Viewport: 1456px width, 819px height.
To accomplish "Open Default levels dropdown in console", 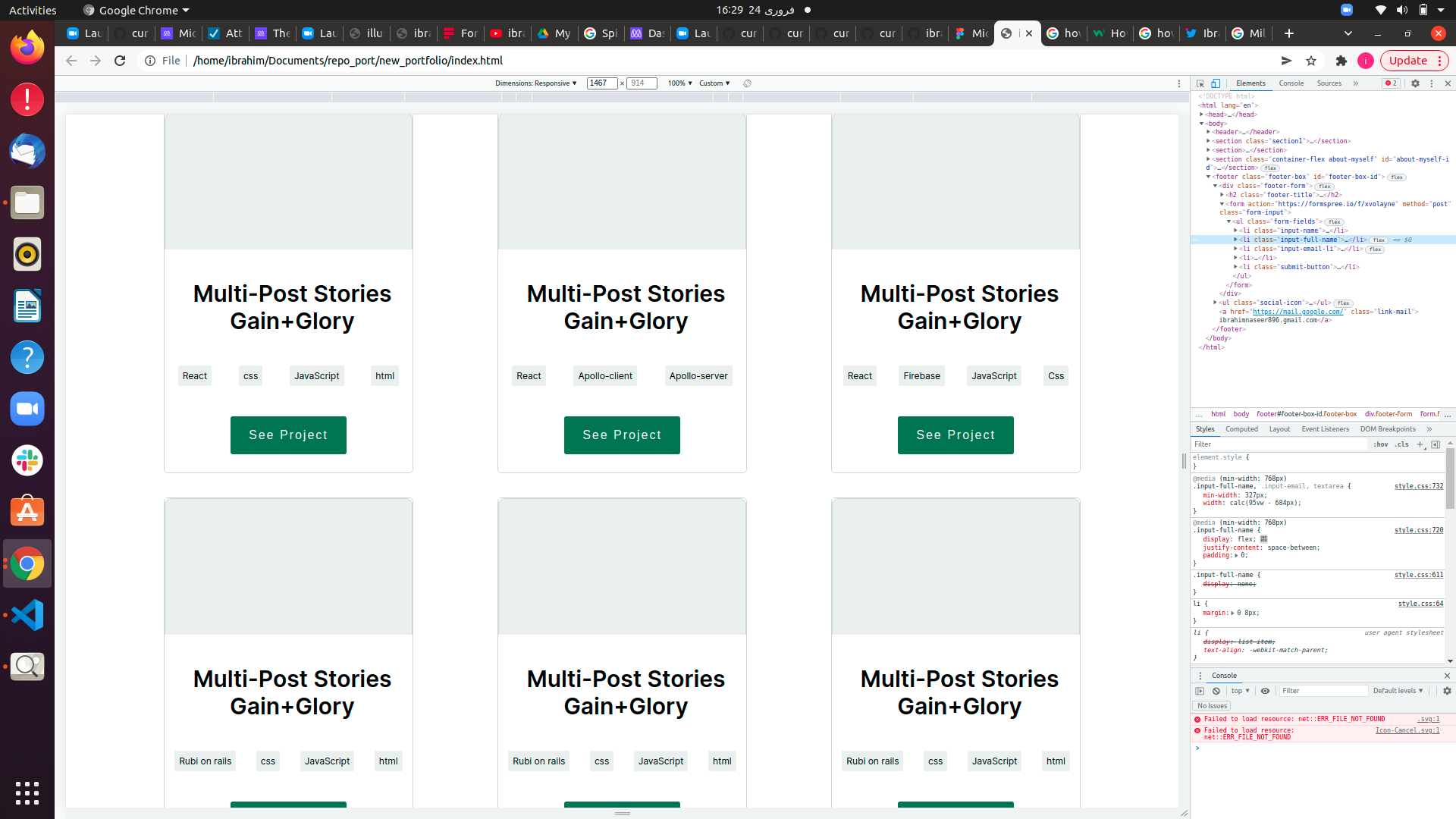I will [1398, 691].
